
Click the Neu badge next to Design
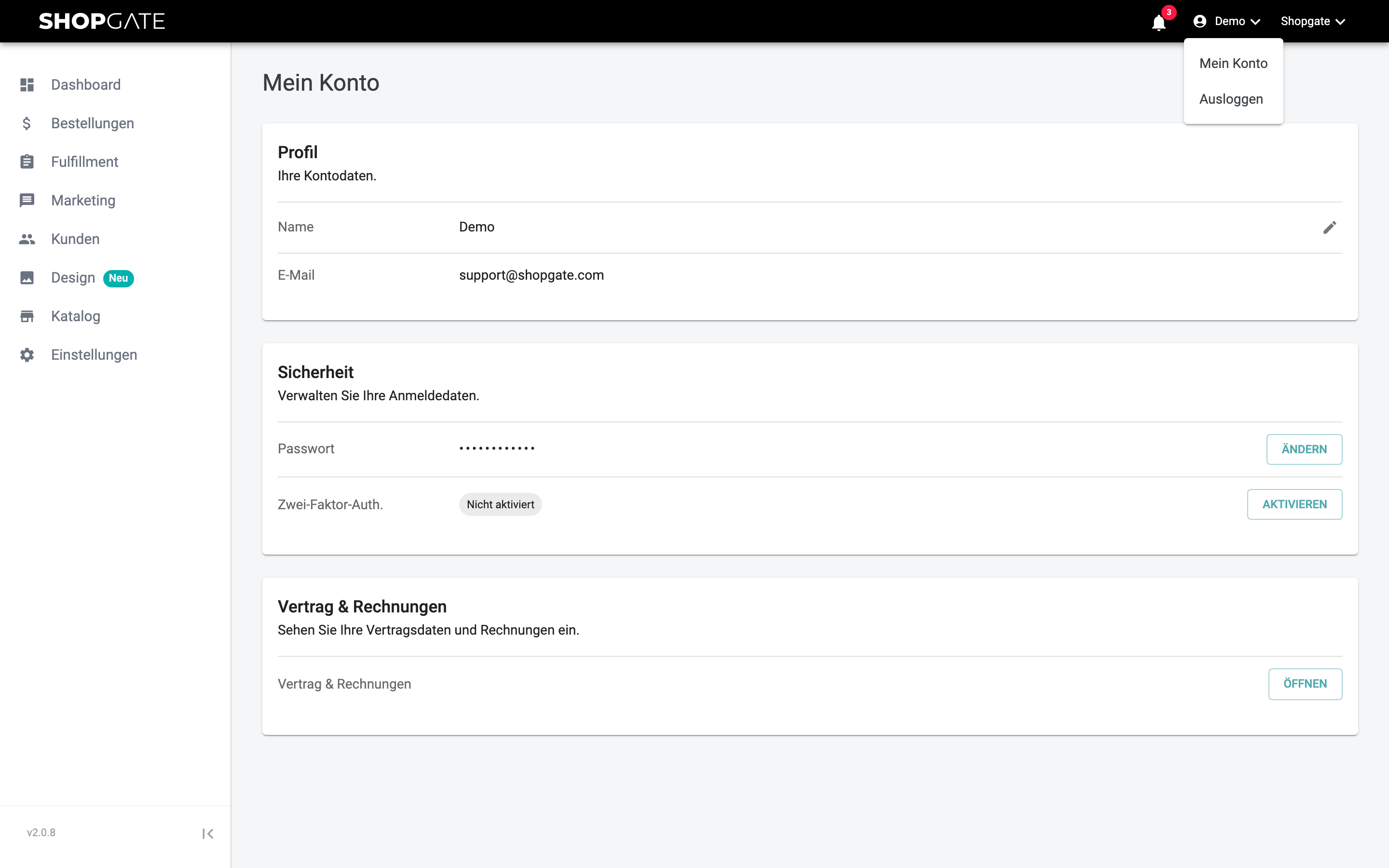pos(118,278)
